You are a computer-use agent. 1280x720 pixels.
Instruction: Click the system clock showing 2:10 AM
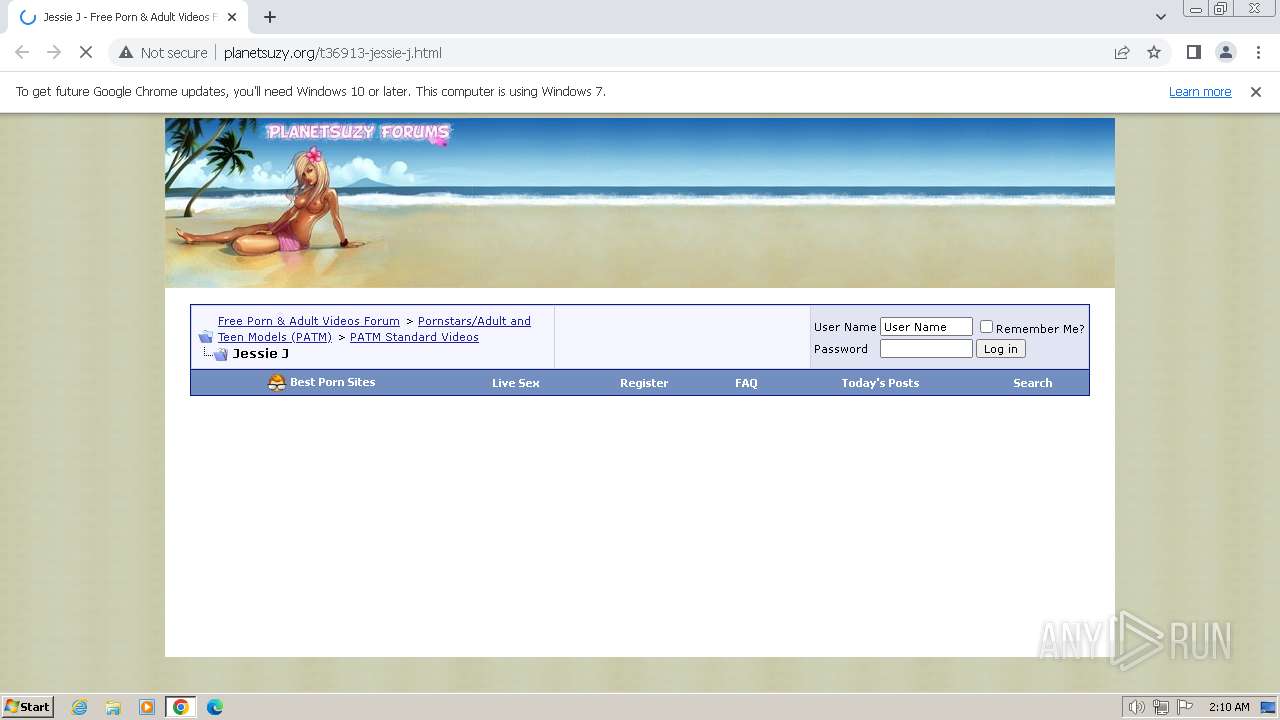coord(1229,707)
